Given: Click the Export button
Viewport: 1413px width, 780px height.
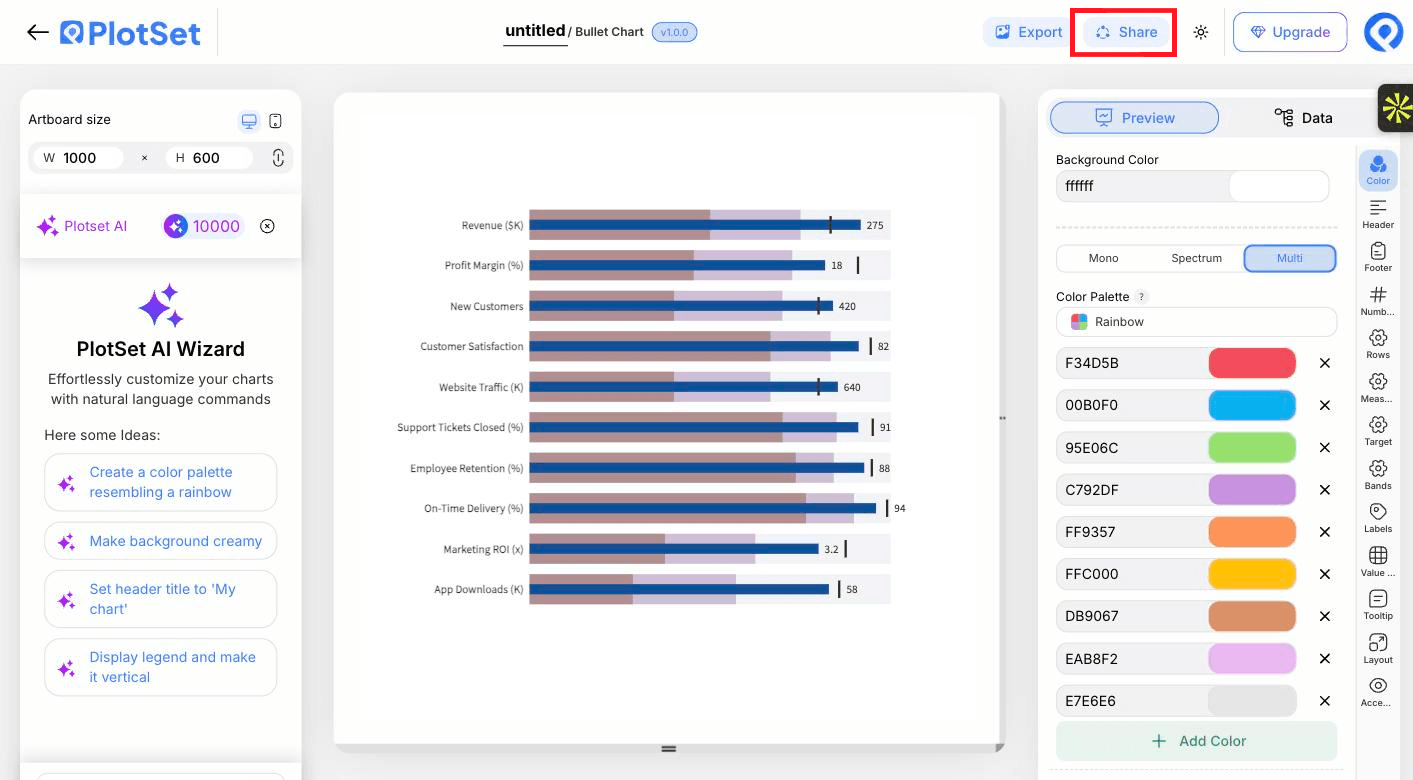Looking at the screenshot, I should coord(1027,32).
